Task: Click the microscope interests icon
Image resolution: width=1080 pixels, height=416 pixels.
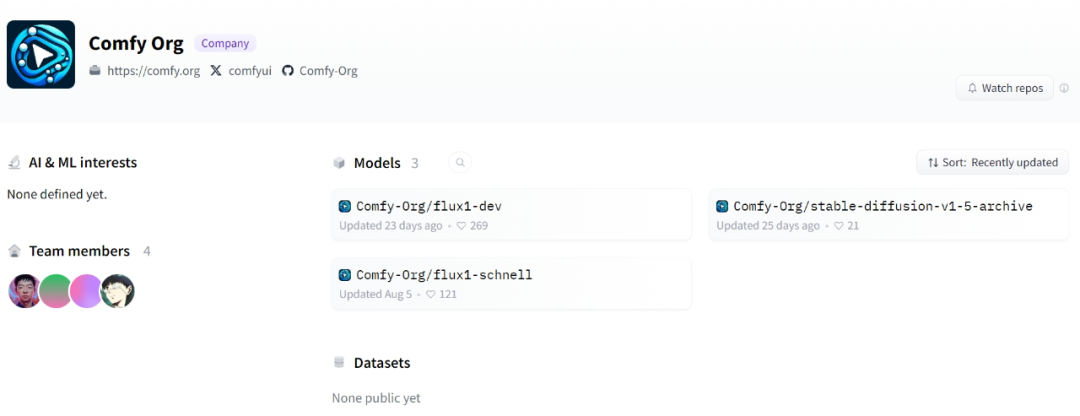Action: (14, 163)
